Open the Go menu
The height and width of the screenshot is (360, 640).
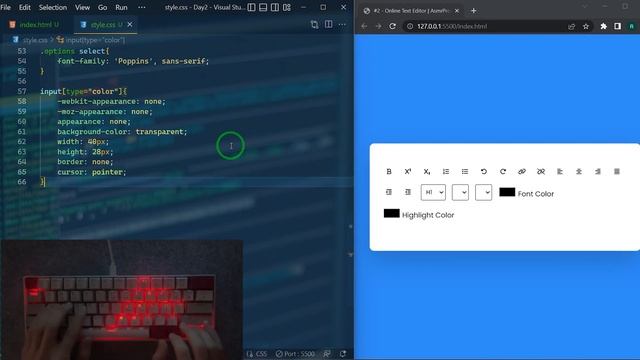pos(102,7)
